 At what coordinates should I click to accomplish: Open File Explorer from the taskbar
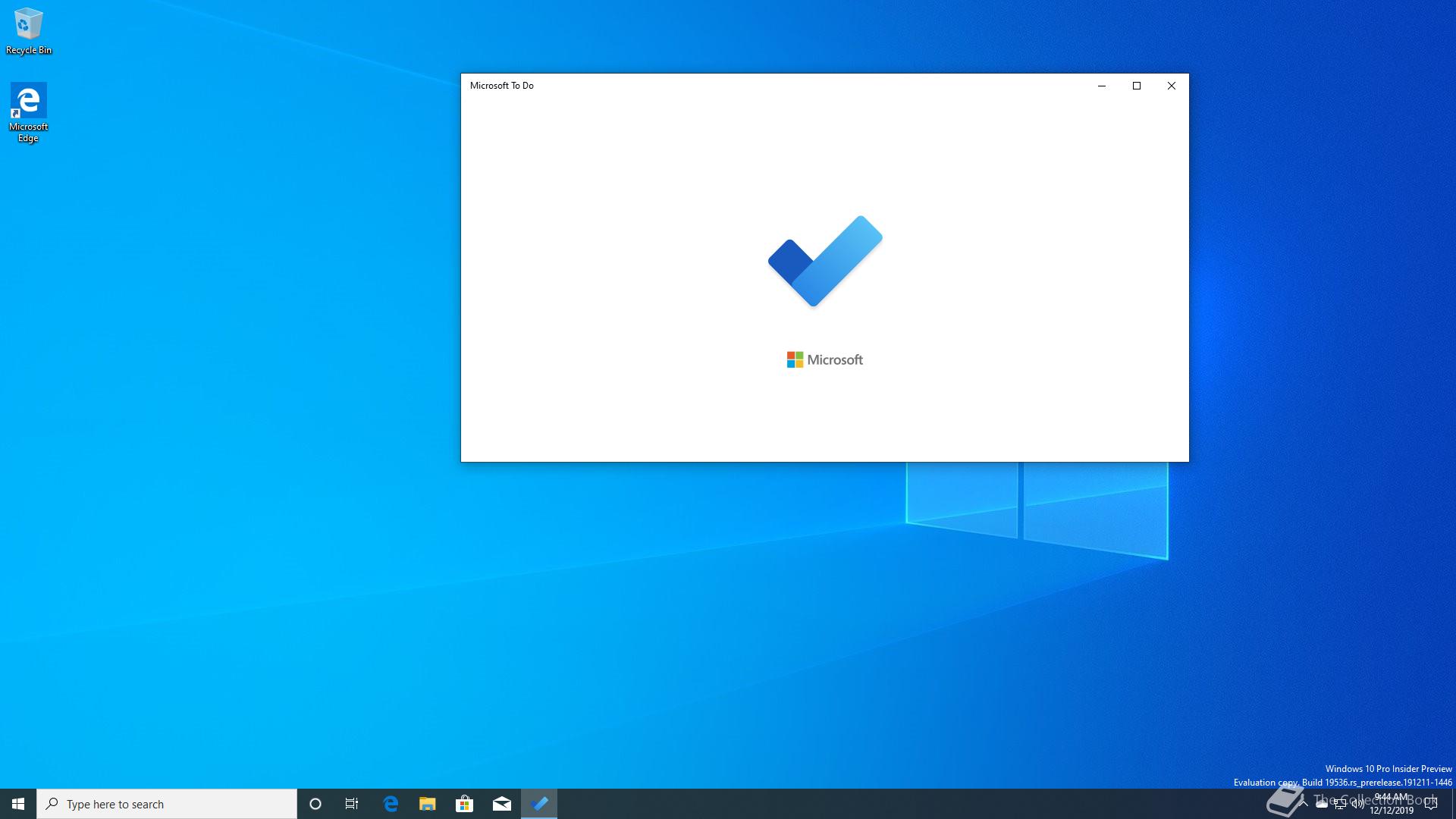[428, 804]
